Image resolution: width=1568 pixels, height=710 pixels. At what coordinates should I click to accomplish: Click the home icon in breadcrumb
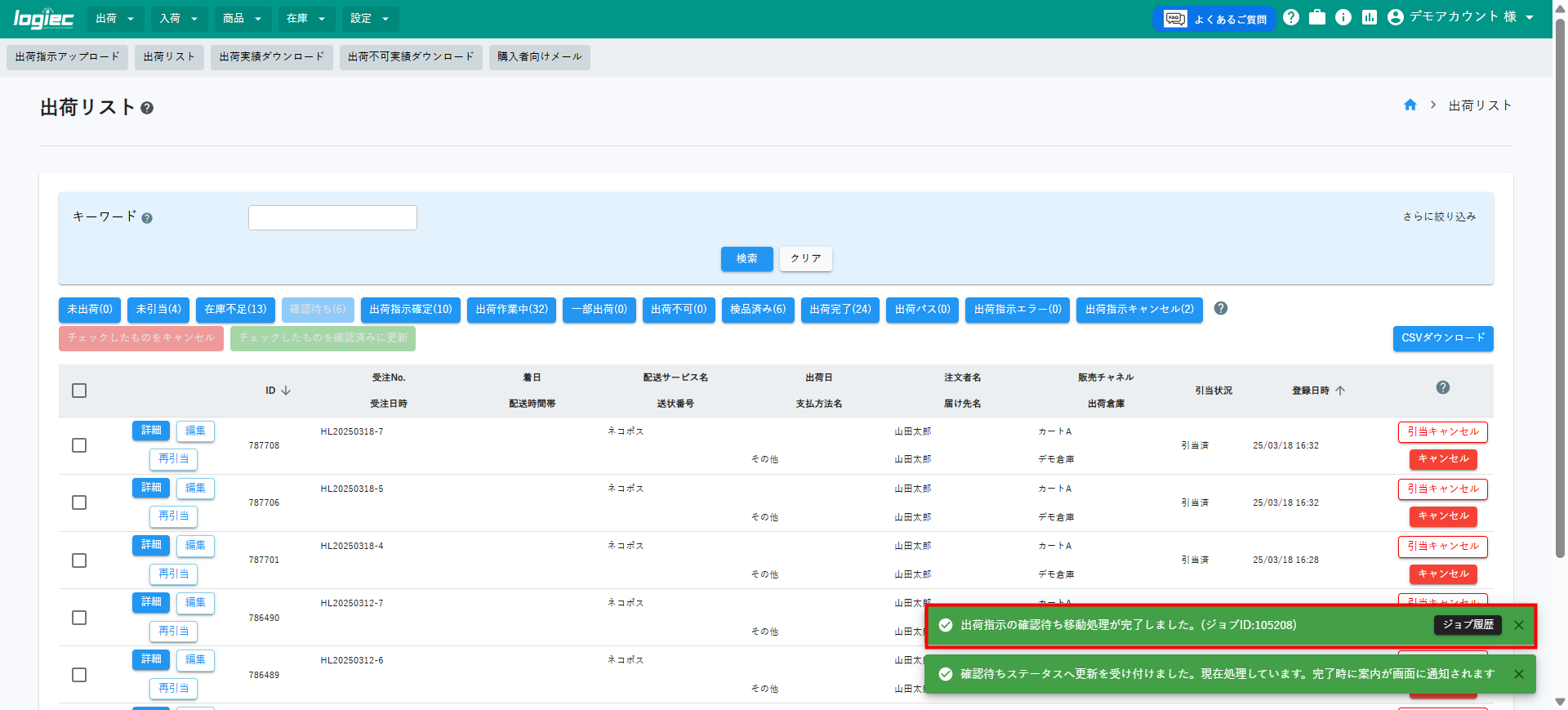click(x=1410, y=105)
